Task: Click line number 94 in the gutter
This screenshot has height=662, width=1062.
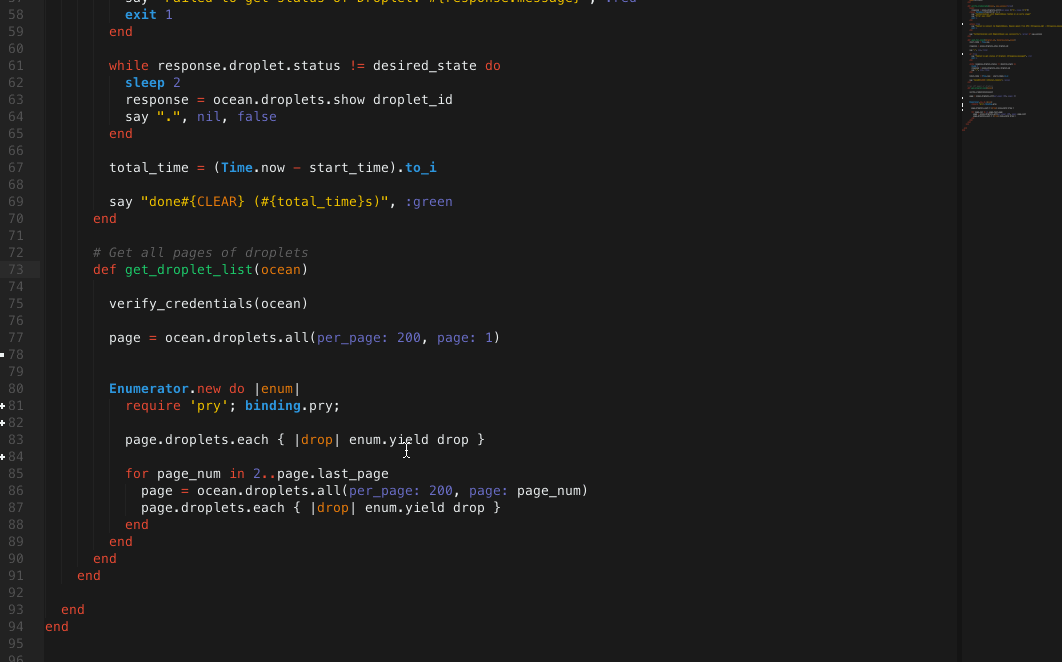Action: tap(15, 627)
